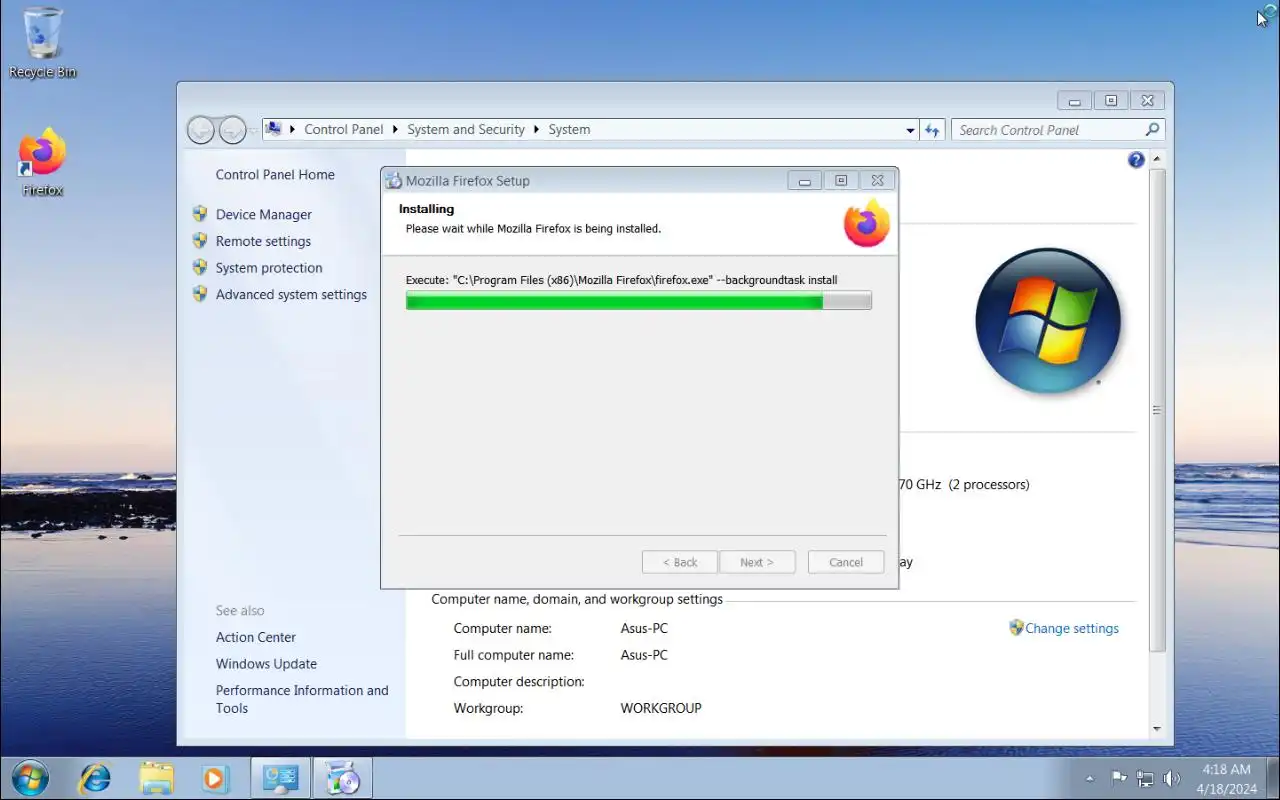
Task: Click shield icon beside Change settings
Action: point(1016,627)
